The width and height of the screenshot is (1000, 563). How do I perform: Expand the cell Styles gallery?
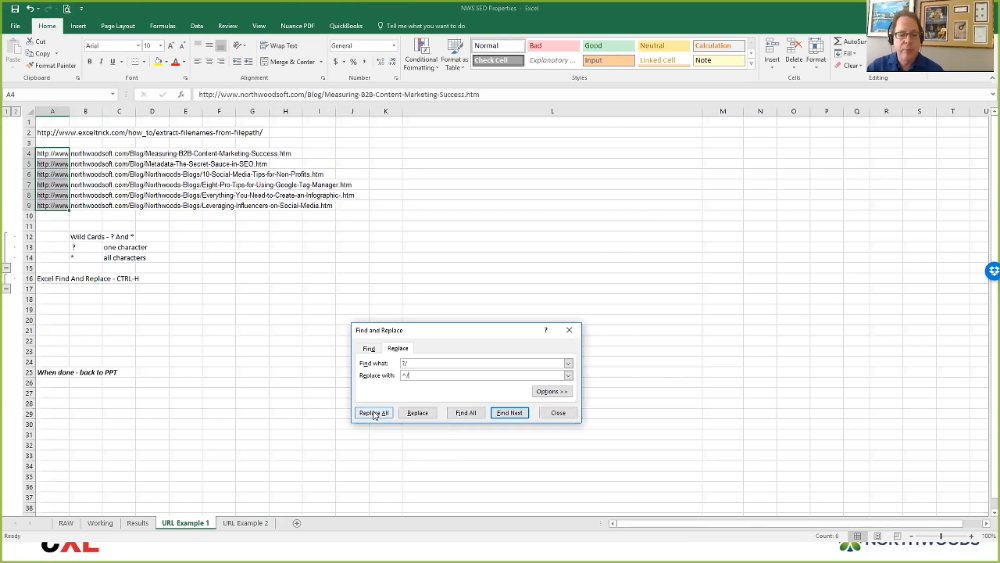tap(751, 64)
